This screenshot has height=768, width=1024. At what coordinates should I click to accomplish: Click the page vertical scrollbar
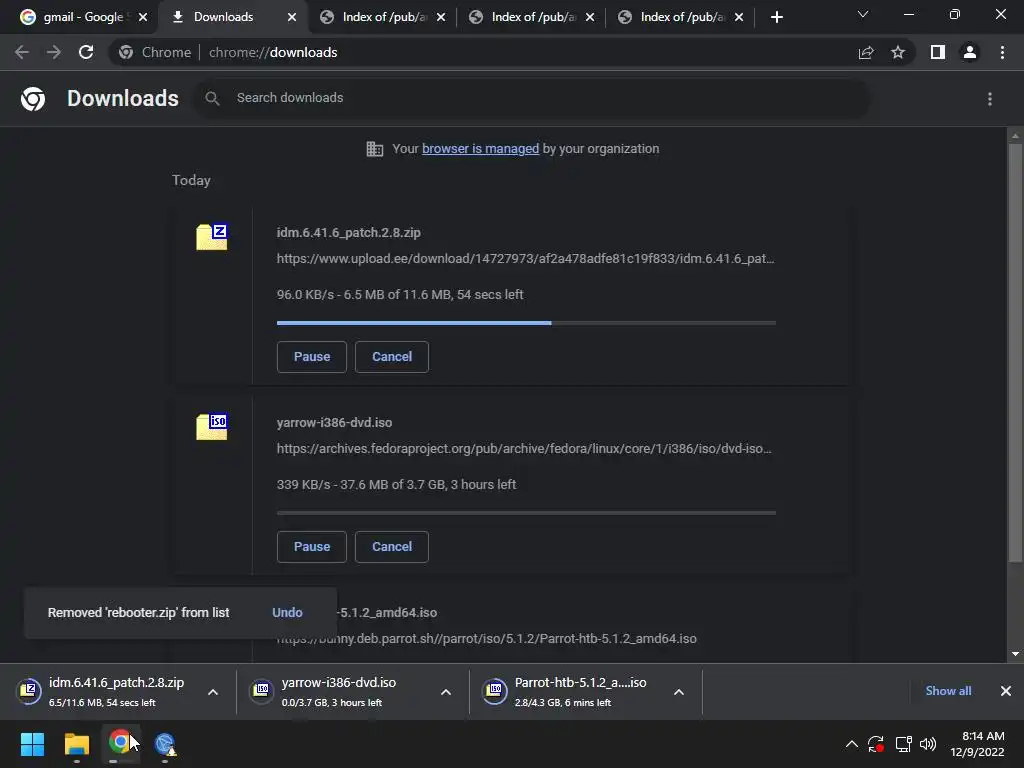[x=1015, y=353]
